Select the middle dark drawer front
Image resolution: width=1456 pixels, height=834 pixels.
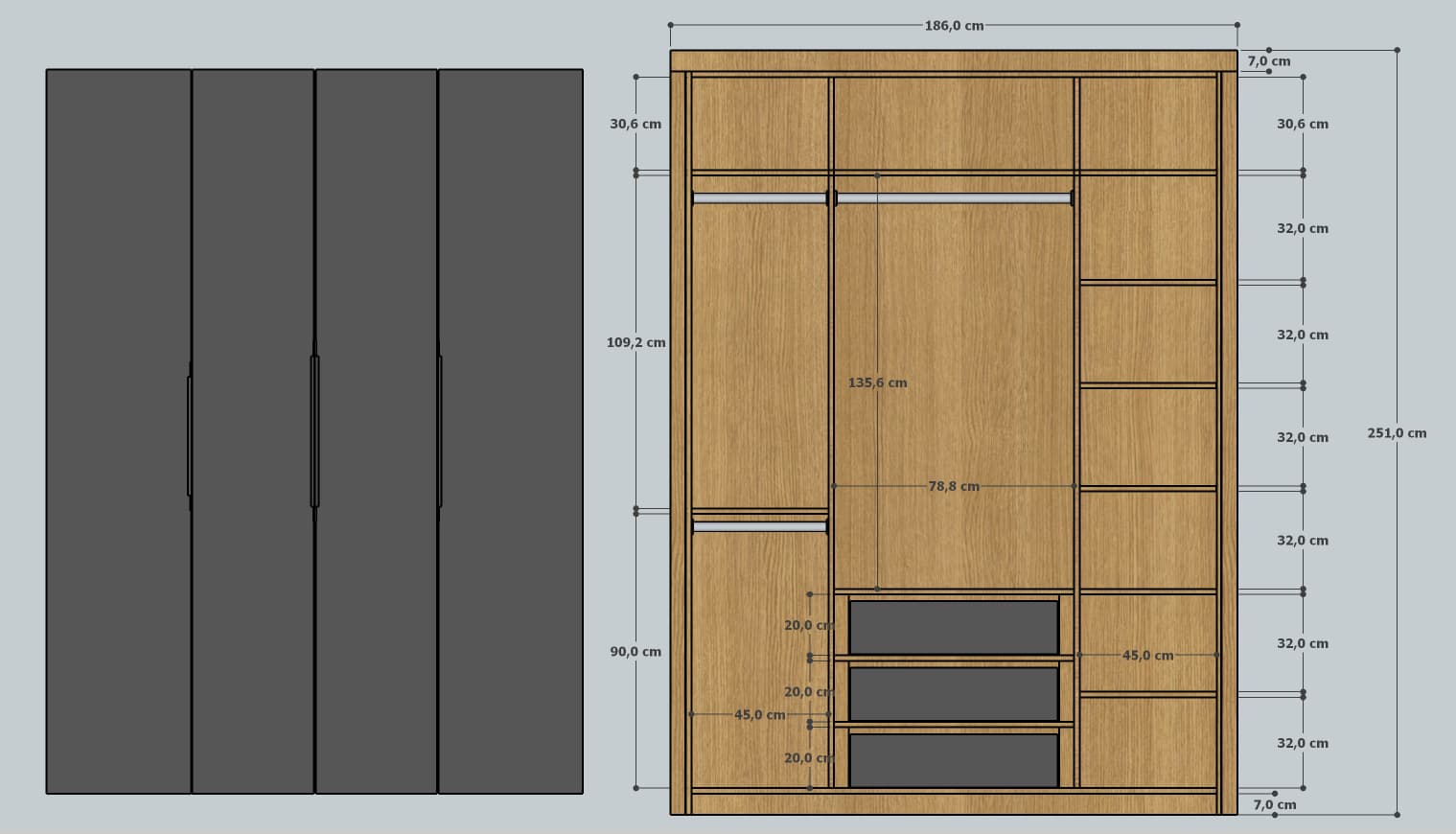pyautogui.click(x=954, y=693)
